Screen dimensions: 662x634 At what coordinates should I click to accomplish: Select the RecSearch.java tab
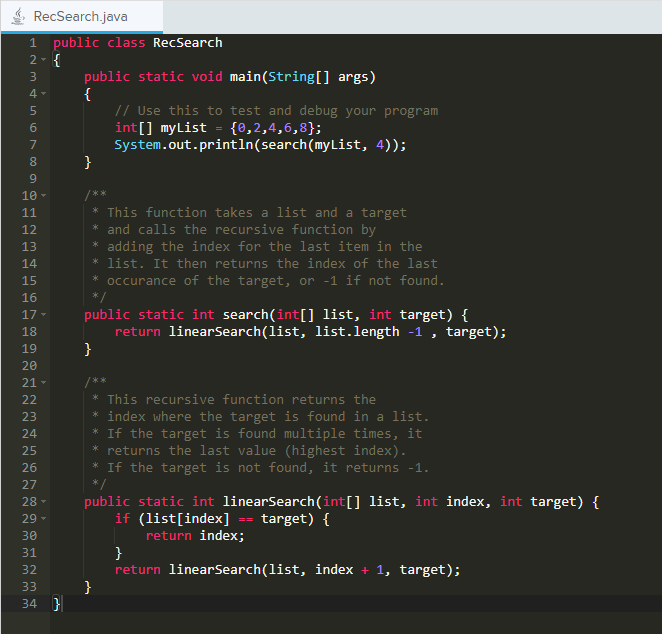81,16
